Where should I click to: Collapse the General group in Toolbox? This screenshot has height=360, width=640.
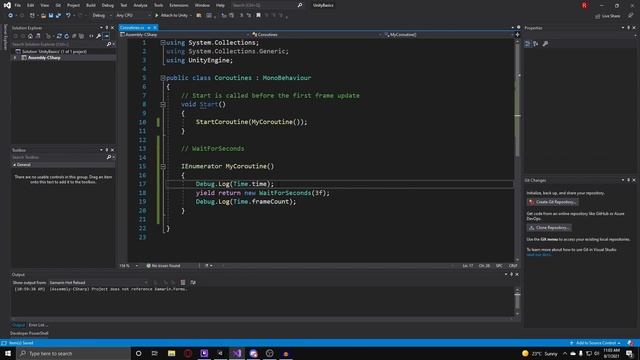coord(15,165)
